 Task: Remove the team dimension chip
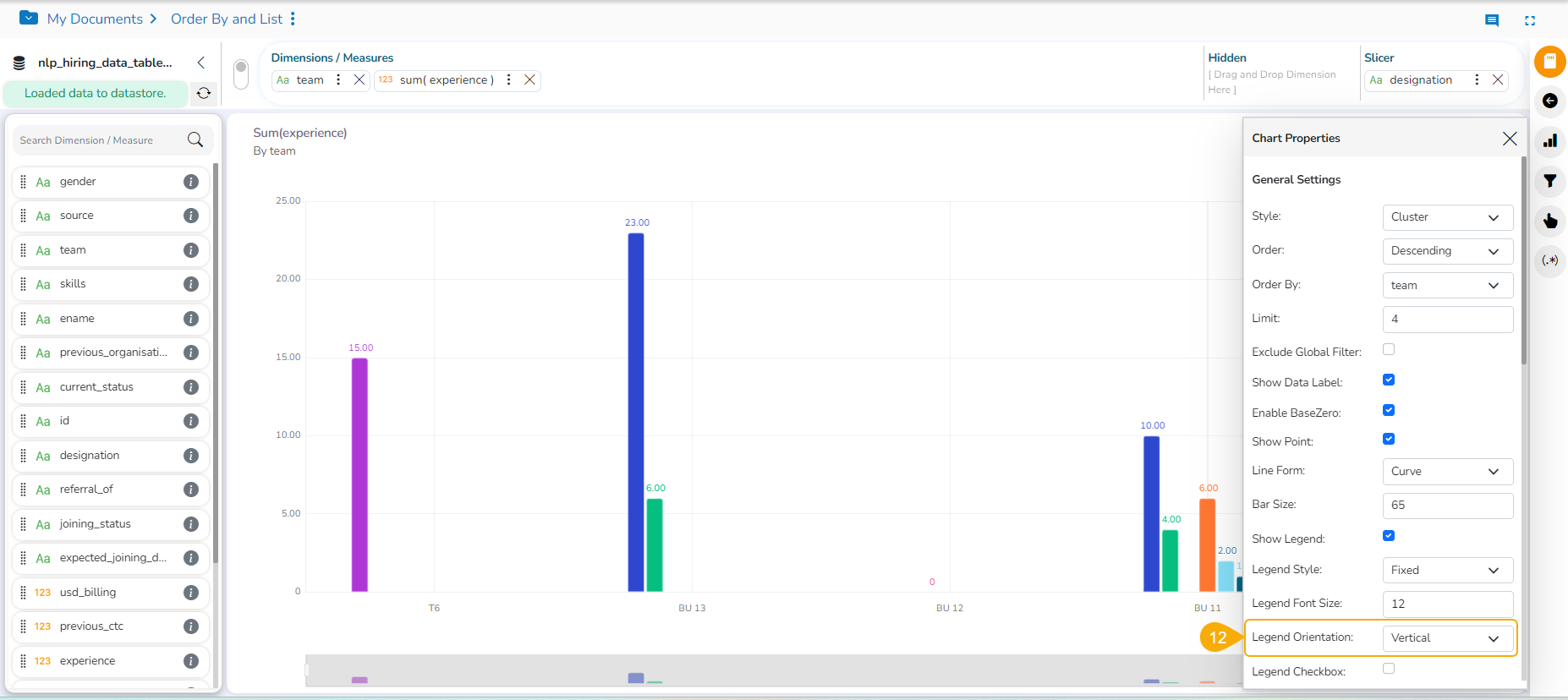click(x=359, y=79)
